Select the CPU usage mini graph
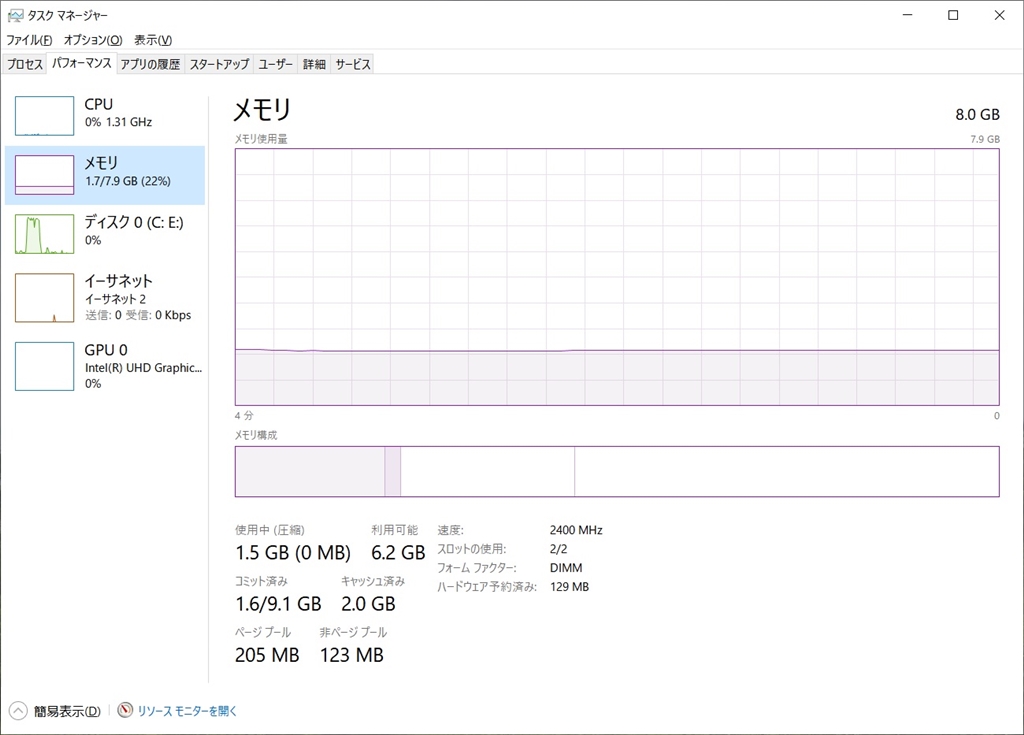This screenshot has width=1024, height=735. (x=44, y=116)
